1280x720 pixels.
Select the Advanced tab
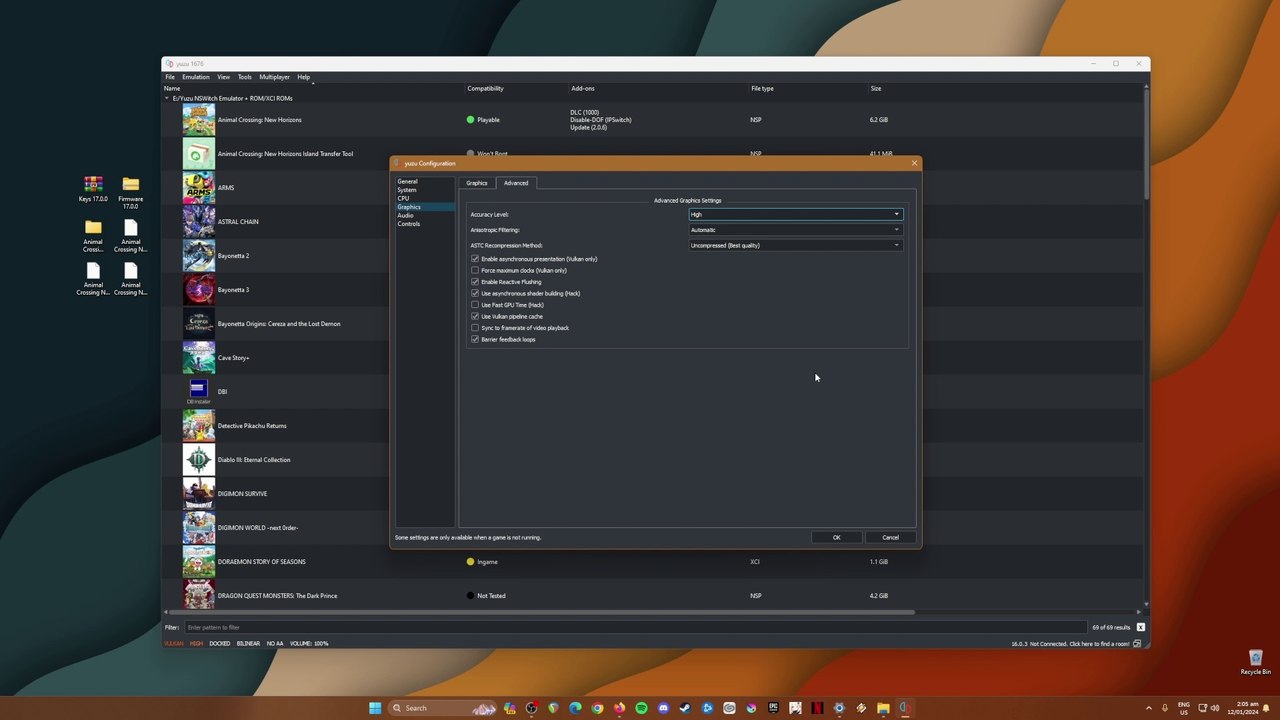click(516, 183)
